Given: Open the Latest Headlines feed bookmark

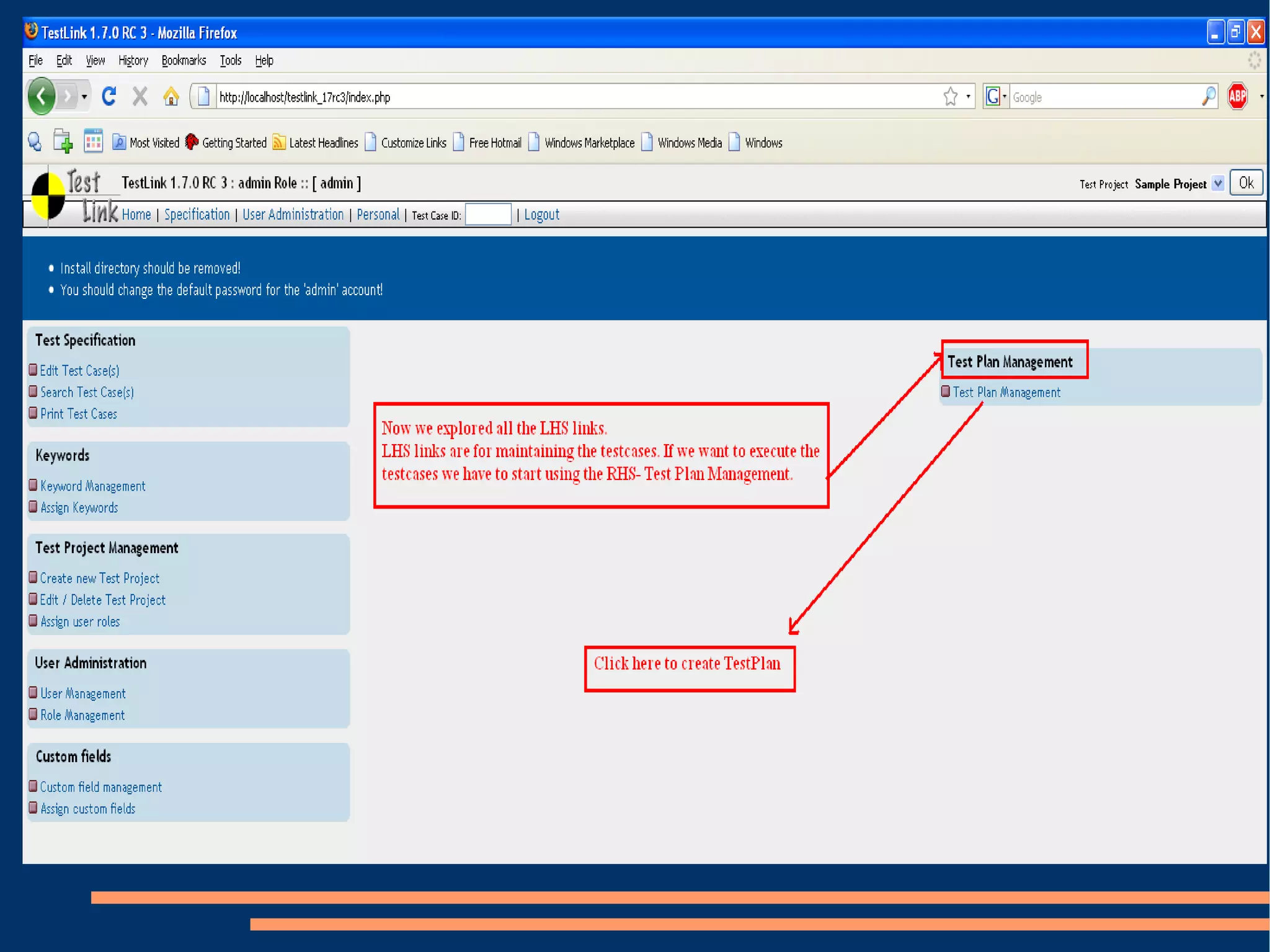Looking at the screenshot, I should coord(316,143).
